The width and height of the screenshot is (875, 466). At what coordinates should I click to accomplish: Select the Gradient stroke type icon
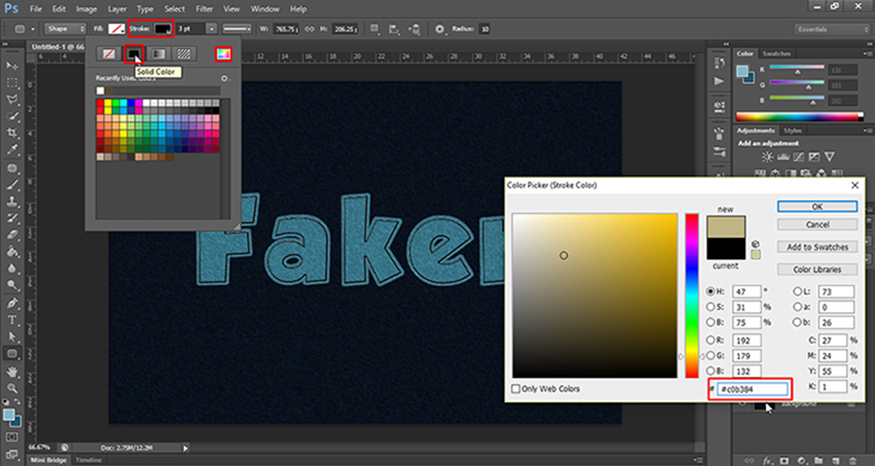tap(158, 52)
